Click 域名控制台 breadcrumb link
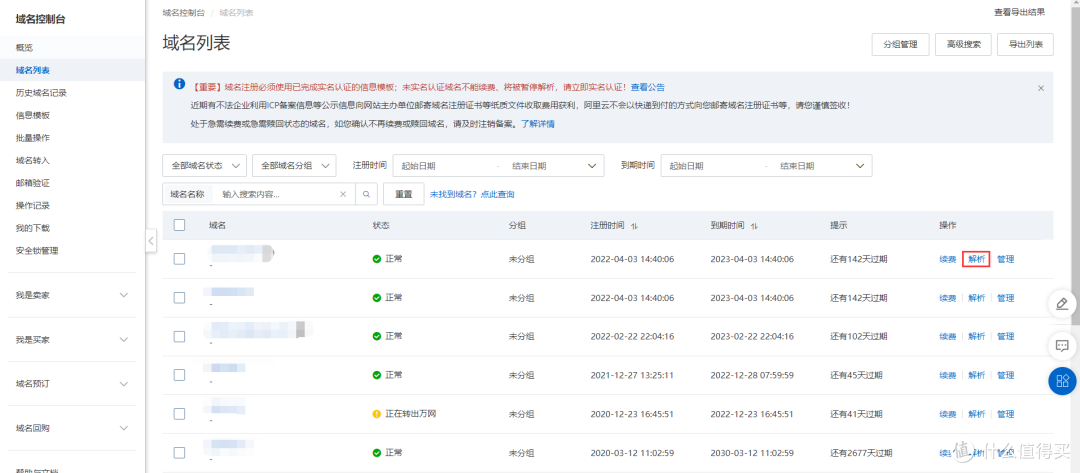Image resolution: width=1080 pixels, height=473 pixels. 183,12
